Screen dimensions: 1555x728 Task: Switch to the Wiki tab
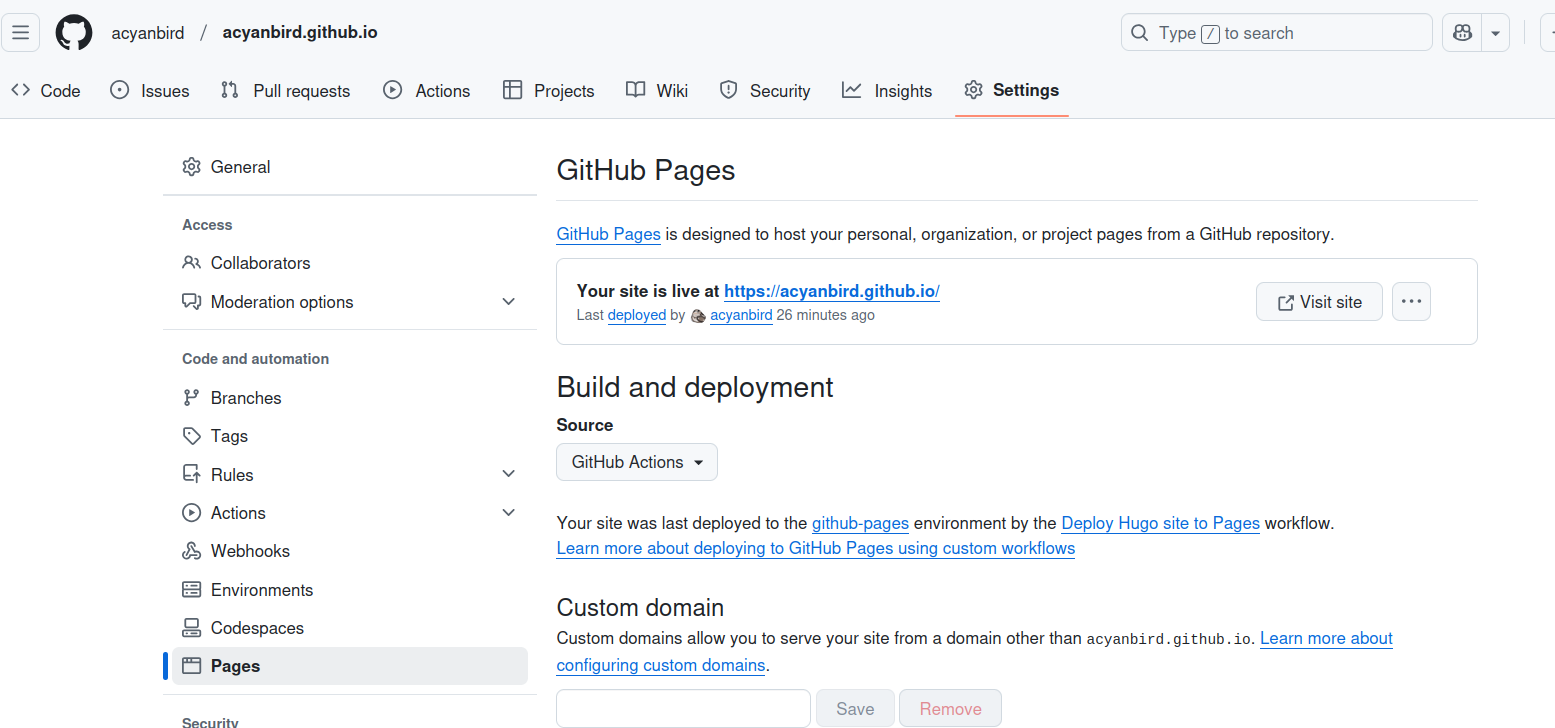[x=657, y=91]
